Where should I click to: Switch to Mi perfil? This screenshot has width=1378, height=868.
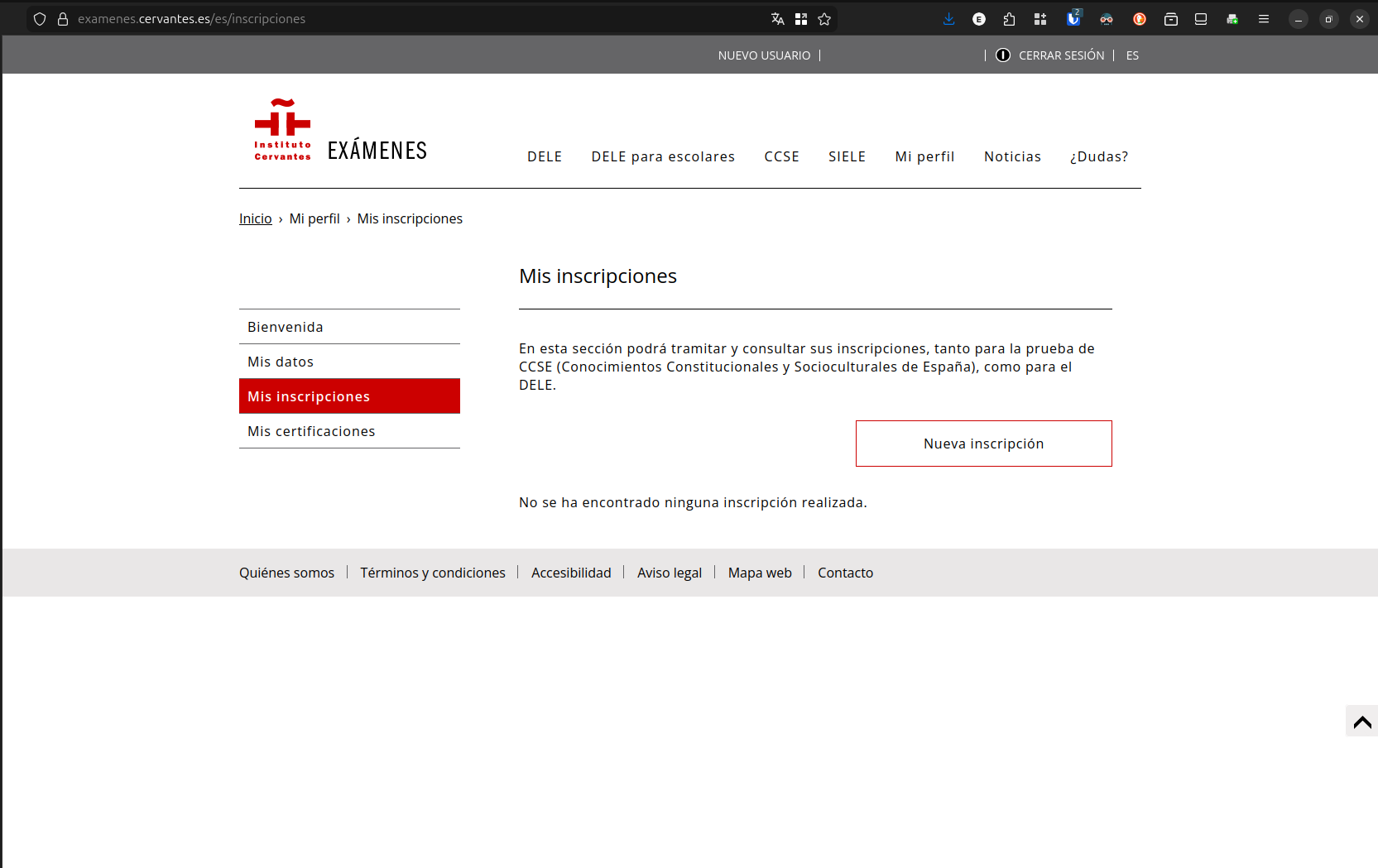924,156
